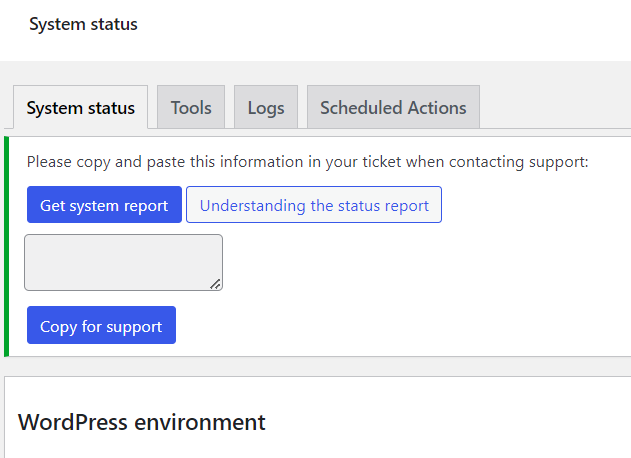
Task: Click empty gray area right of tabs
Action: [555, 107]
